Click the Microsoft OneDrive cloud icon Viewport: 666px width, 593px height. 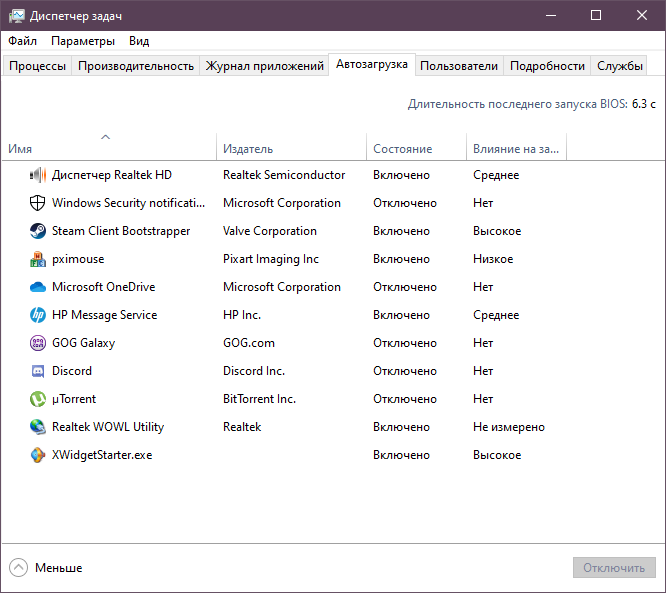pos(38,287)
